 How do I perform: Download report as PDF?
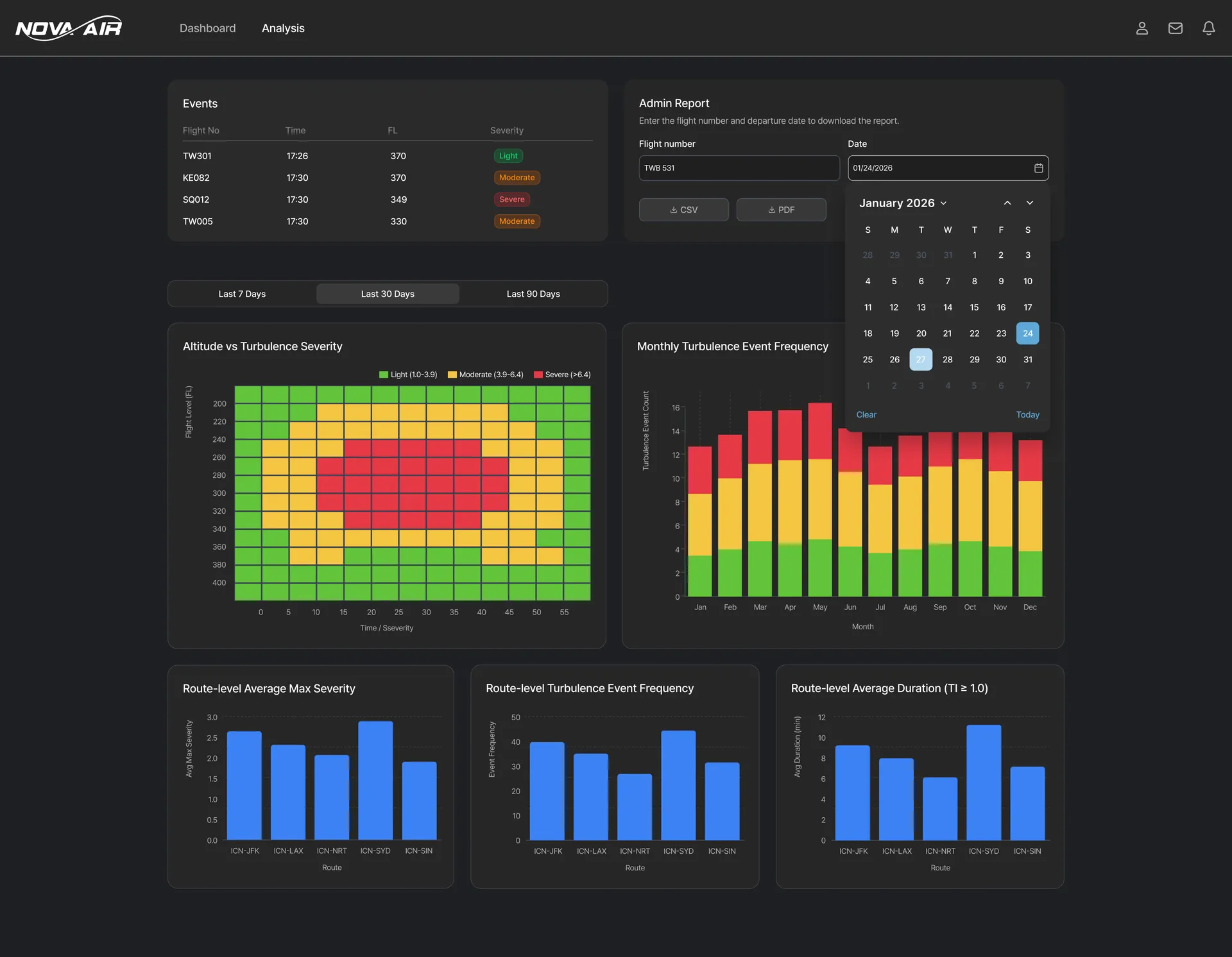[781, 210]
